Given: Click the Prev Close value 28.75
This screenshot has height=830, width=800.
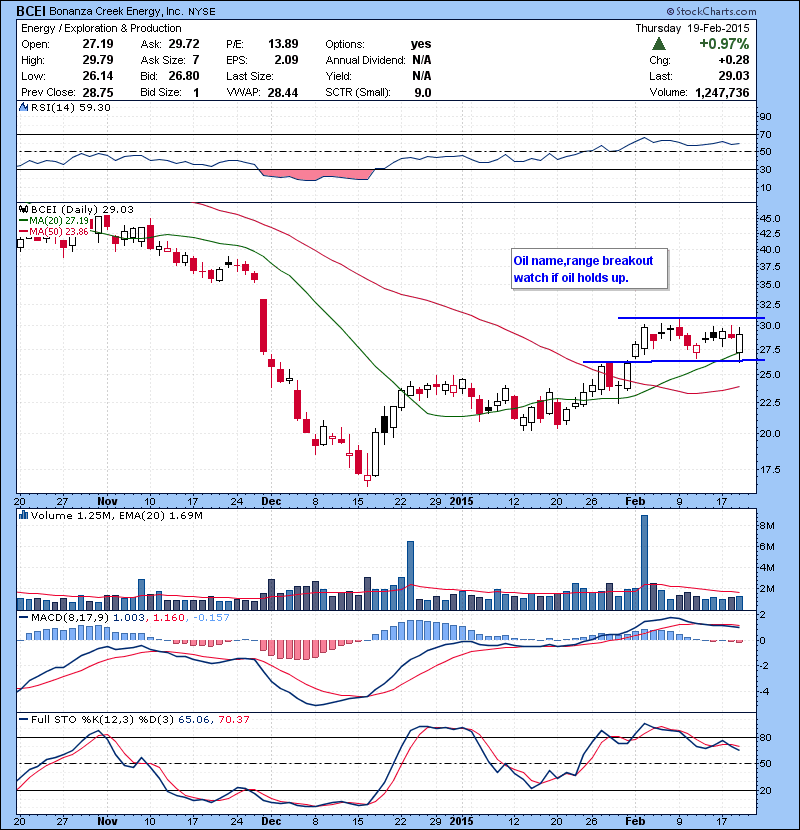Looking at the screenshot, I should pyautogui.click(x=98, y=93).
